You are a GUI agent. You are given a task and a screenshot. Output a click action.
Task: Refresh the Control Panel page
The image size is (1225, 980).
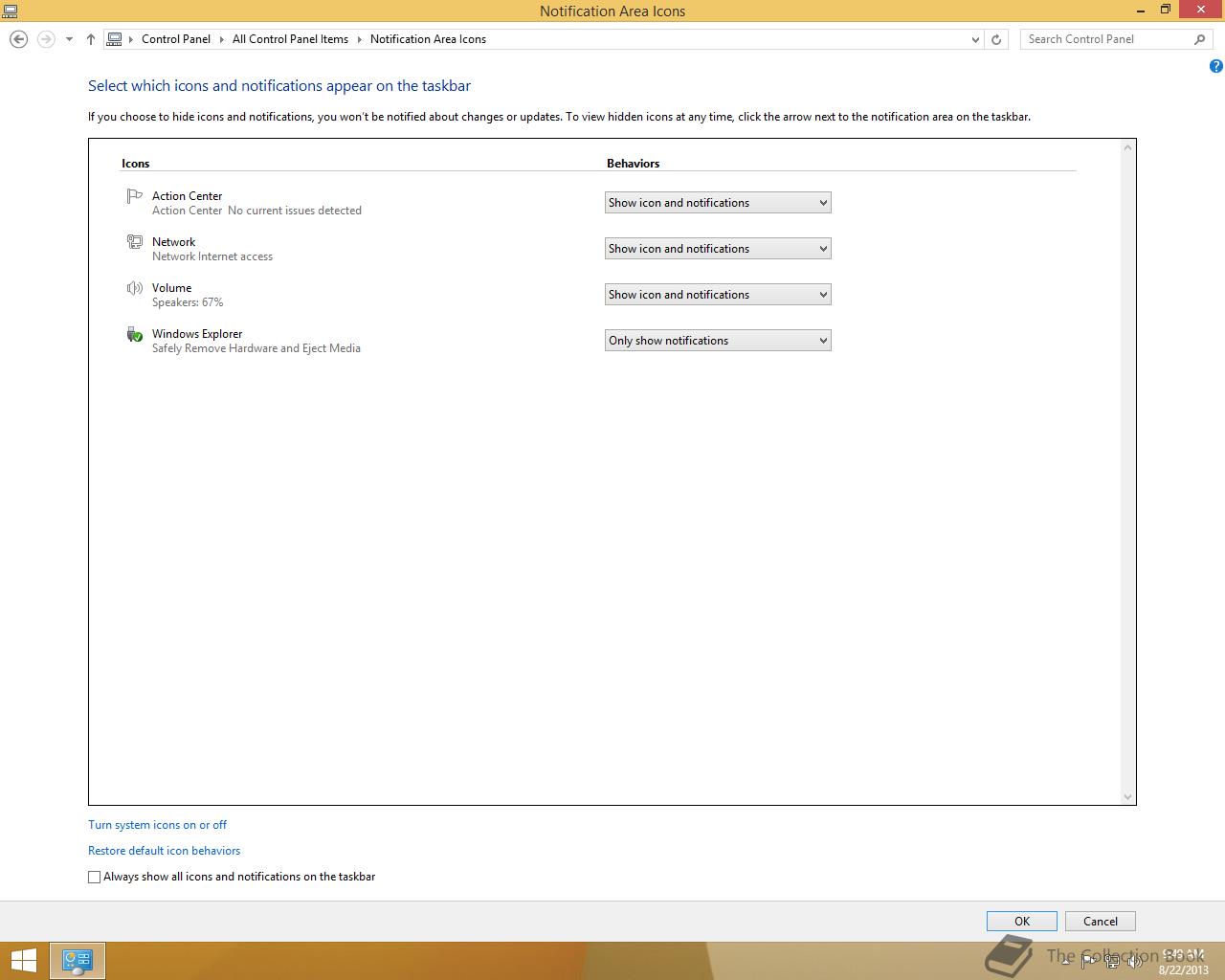[x=996, y=39]
